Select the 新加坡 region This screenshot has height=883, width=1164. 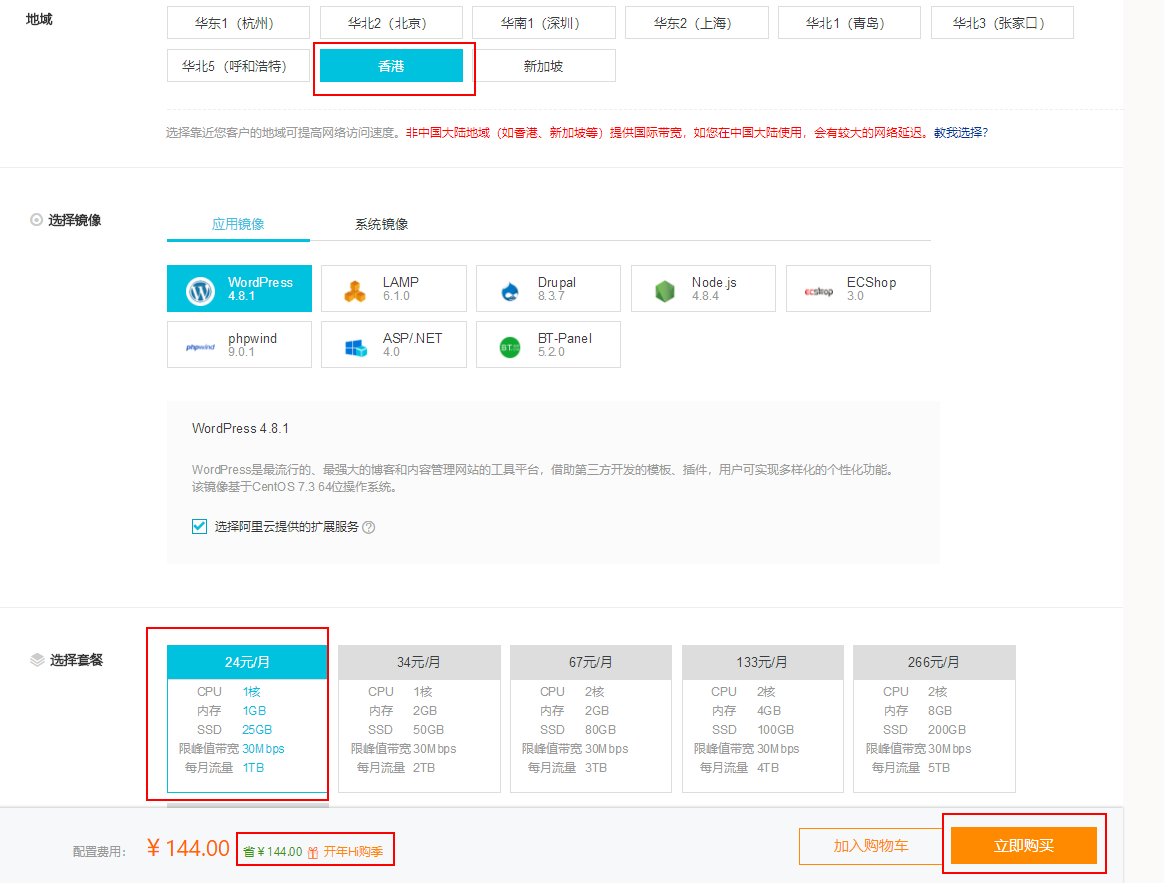coord(543,66)
